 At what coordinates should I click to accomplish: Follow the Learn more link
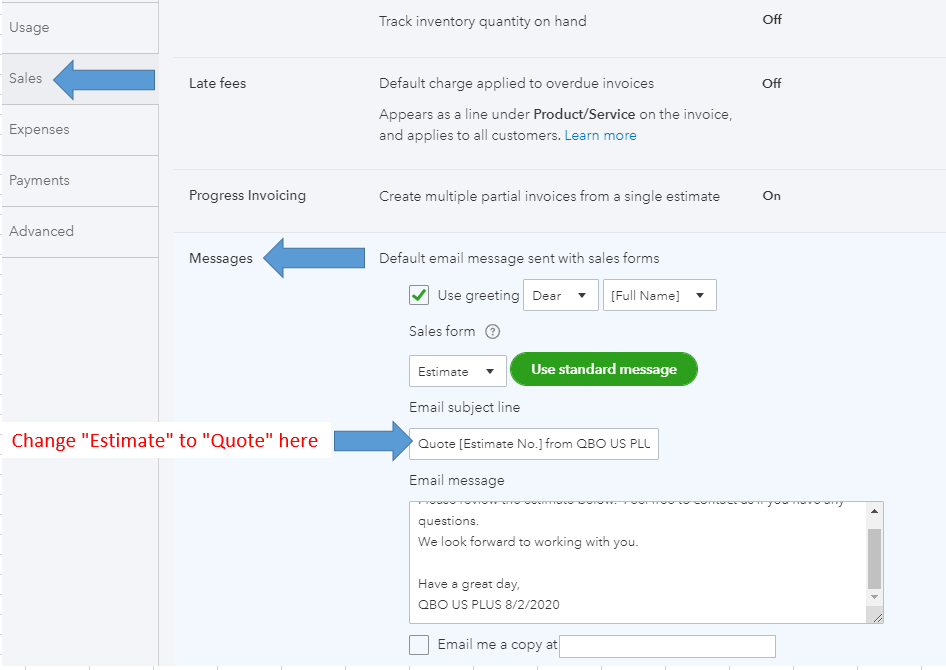click(x=600, y=135)
